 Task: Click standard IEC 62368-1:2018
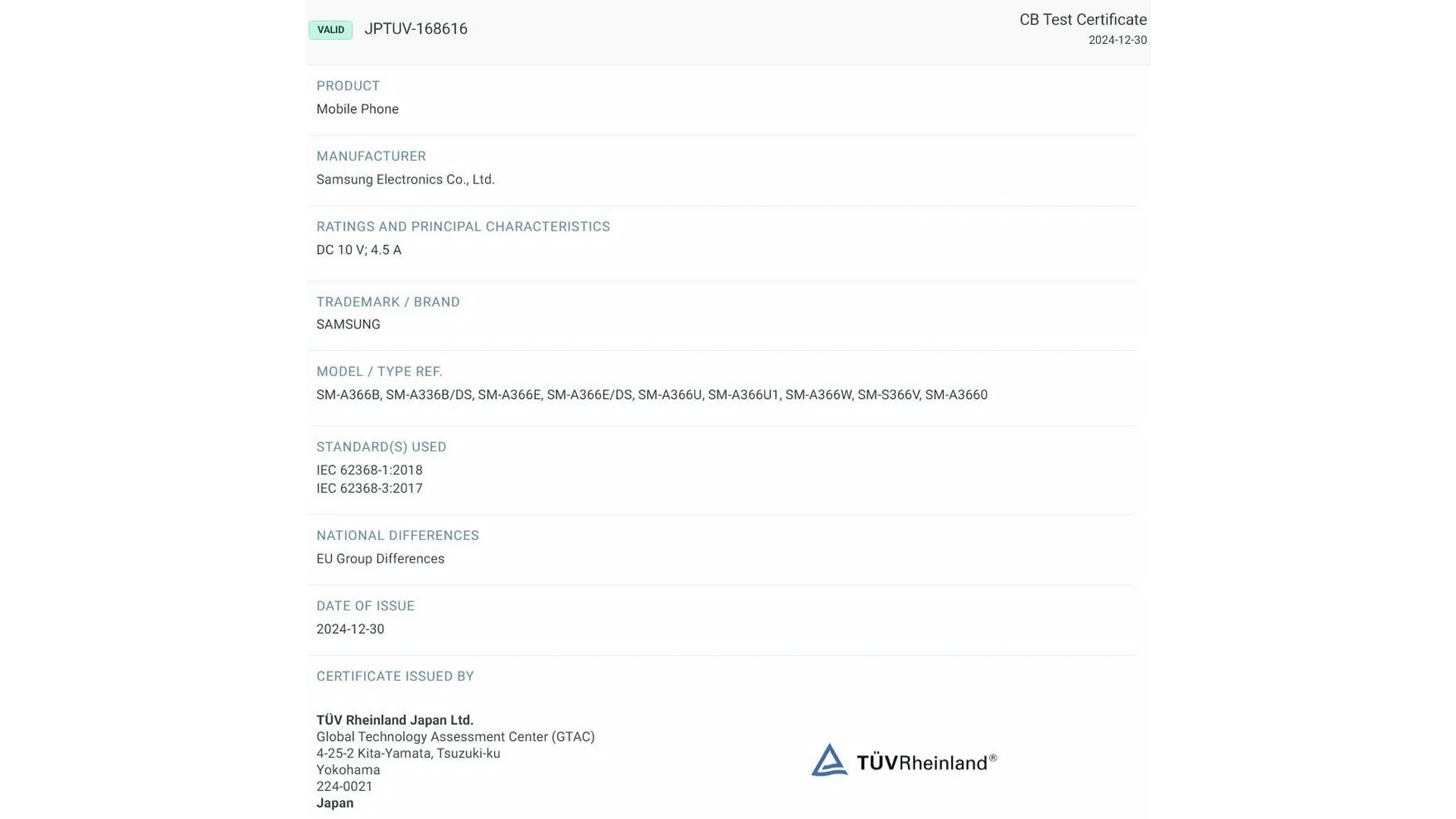(369, 470)
